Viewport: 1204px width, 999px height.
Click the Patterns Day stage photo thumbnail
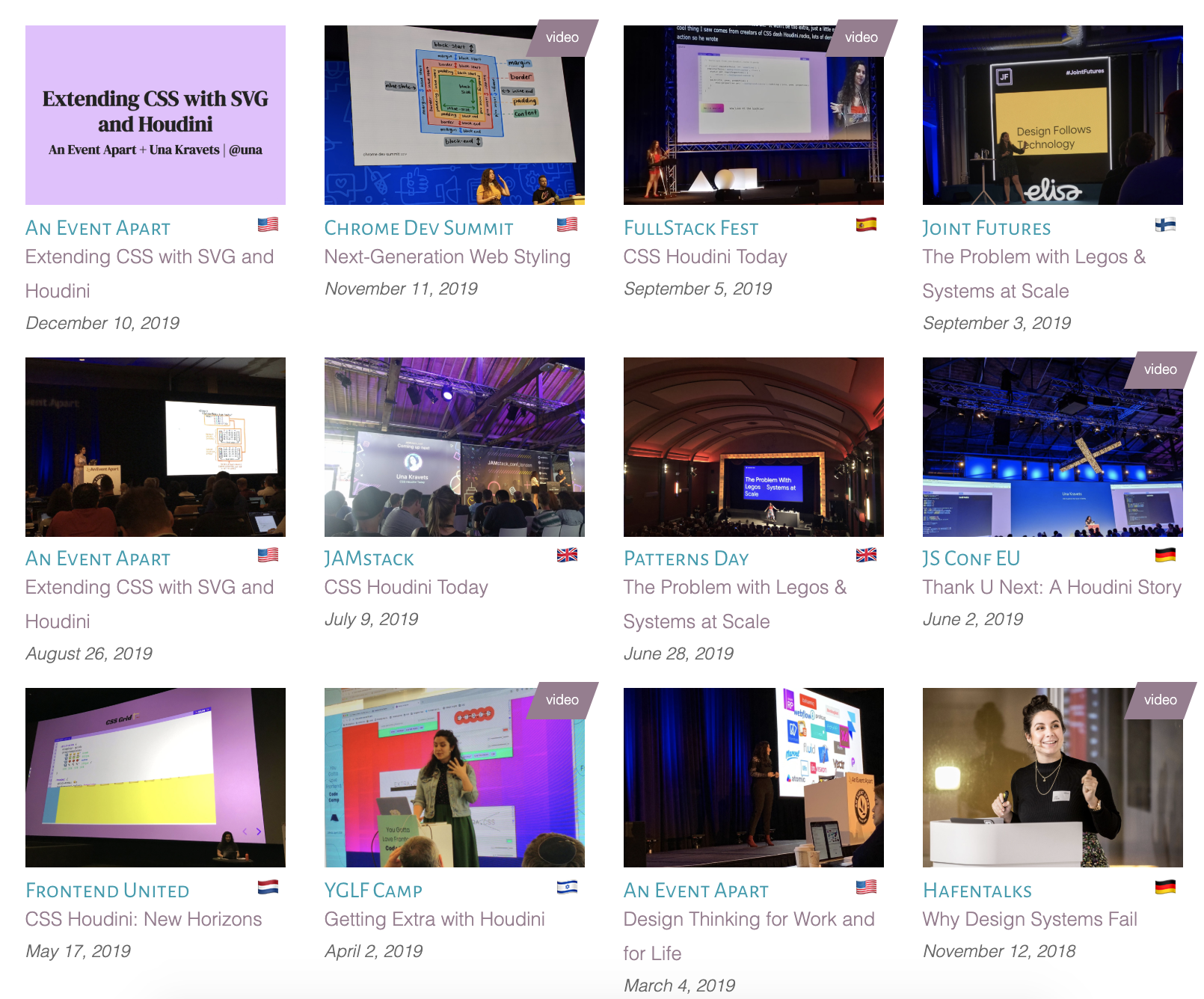pos(753,446)
